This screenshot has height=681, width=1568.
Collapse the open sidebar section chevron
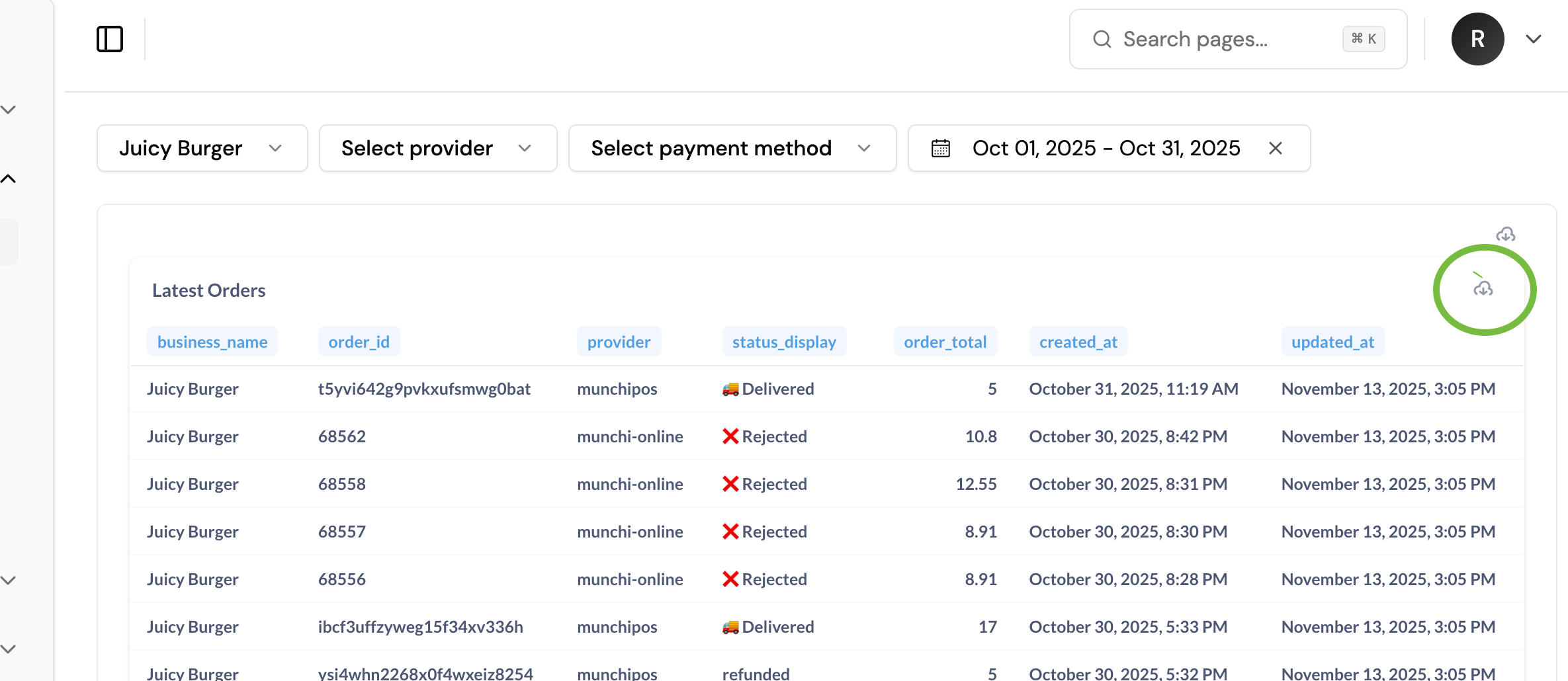[x=8, y=179]
